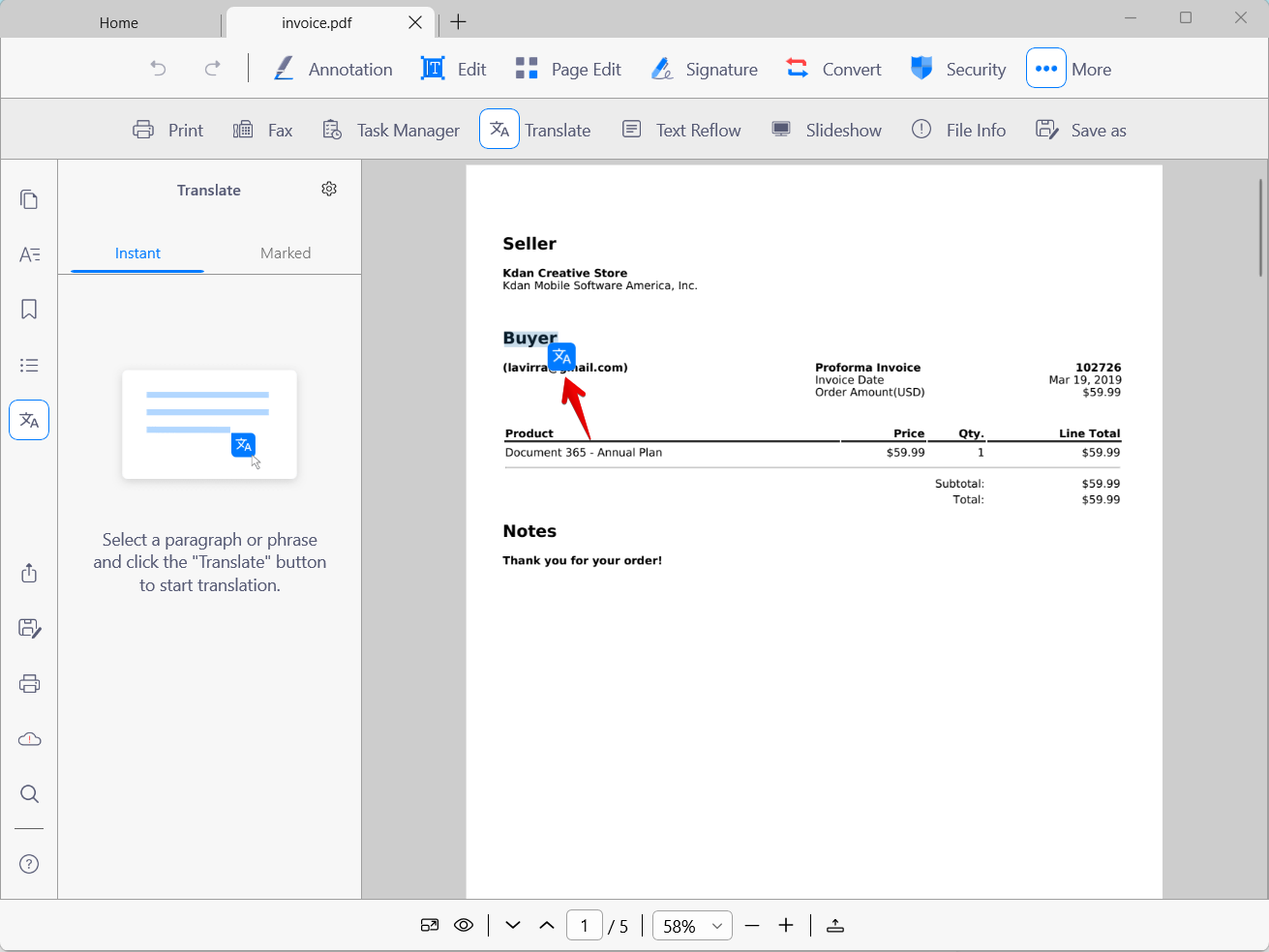Open Text Reflow view
The width and height of the screenshot is (1269, 952).
click(x=681, y=130)
